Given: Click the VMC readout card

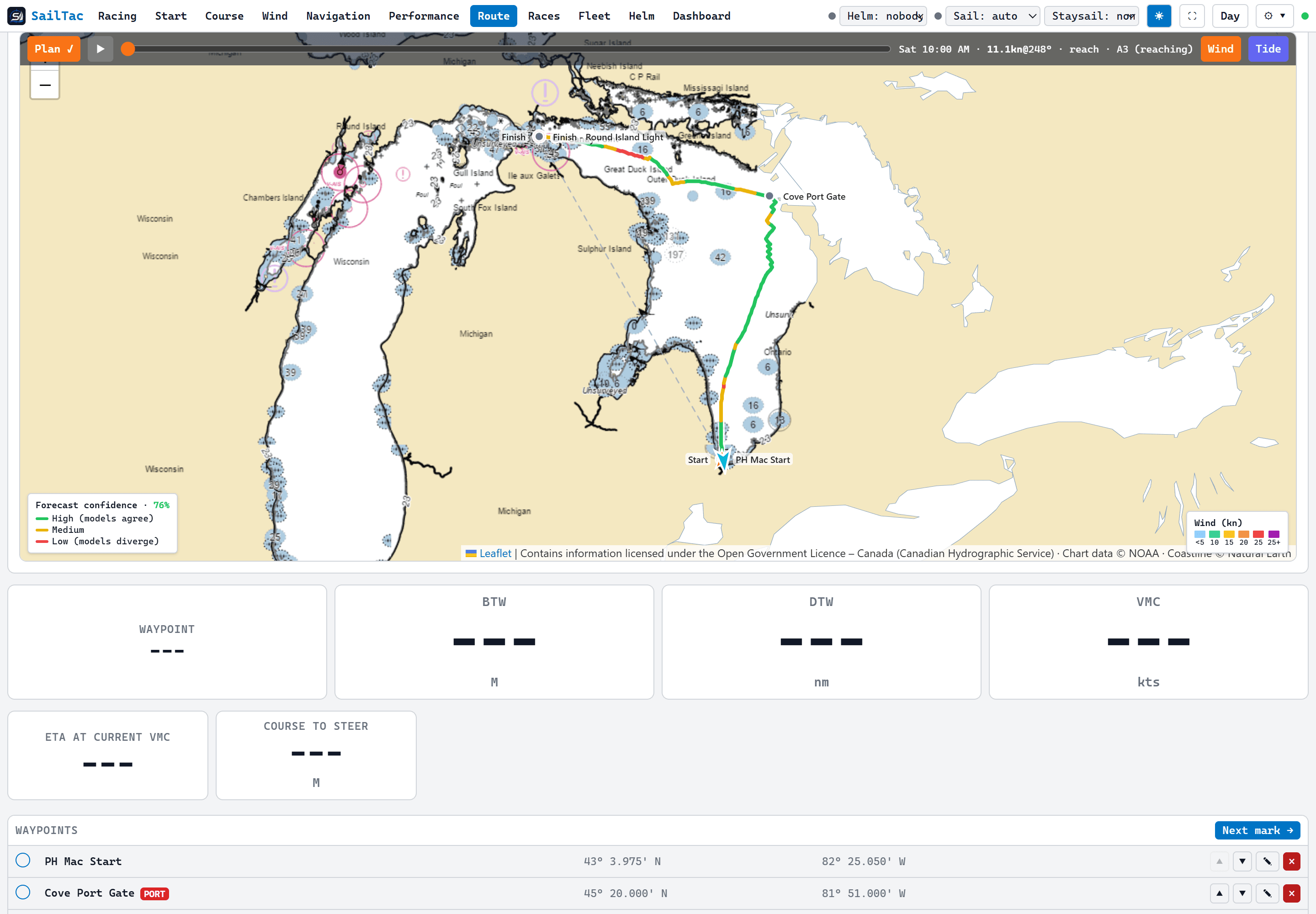Looking at the screenshot, I should tap(1148, 642).
